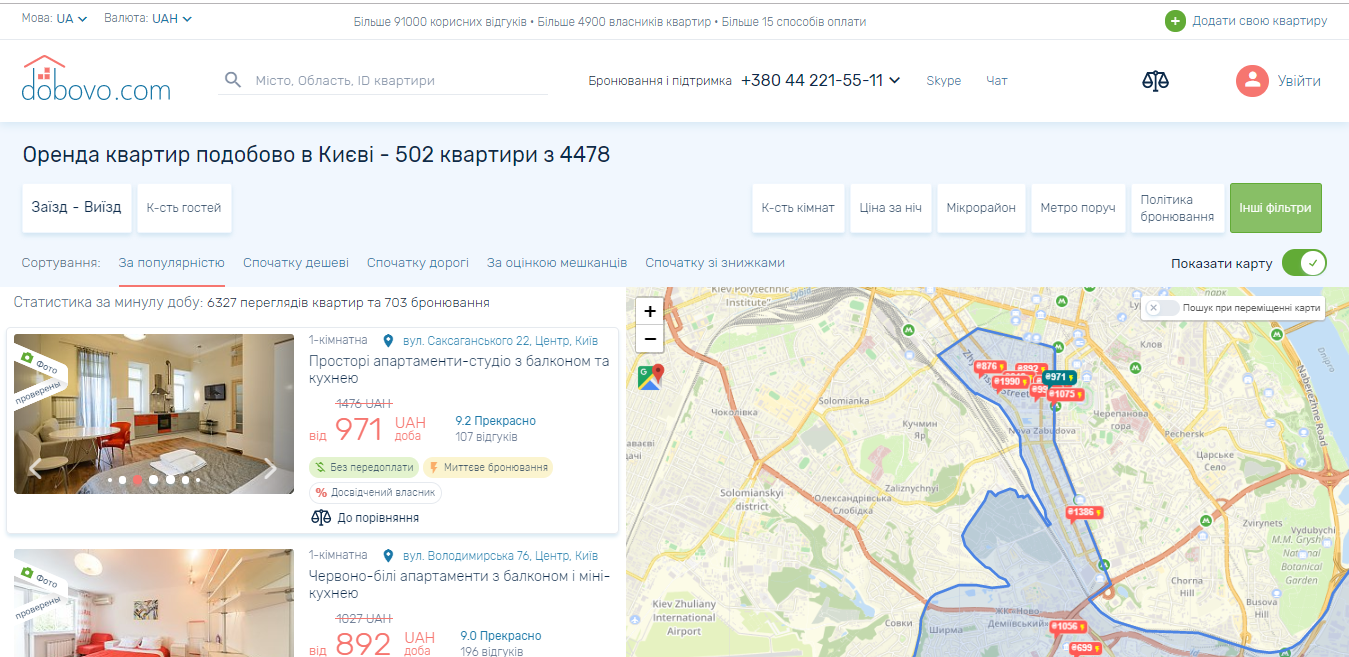Image resolution: width=1349 pixels, height=657 pixels.
Task: Open the Метро поруч filter
Action: [x=1077, y=208]
